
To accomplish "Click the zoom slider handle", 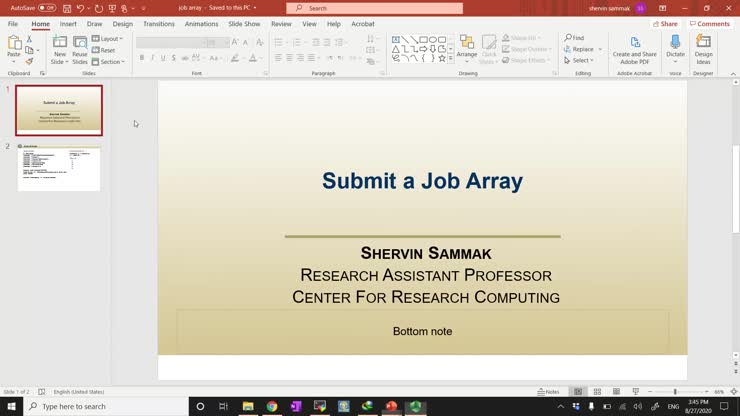I will [675, 392].
